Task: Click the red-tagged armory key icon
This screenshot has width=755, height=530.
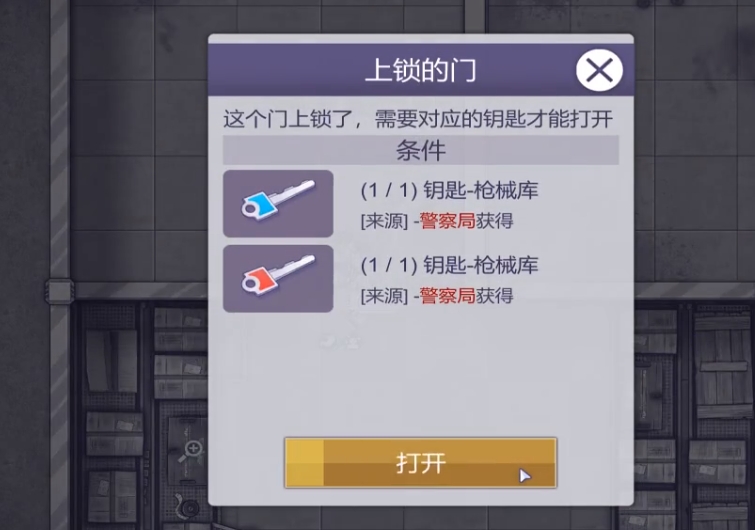Action: (x=278, y=278)
